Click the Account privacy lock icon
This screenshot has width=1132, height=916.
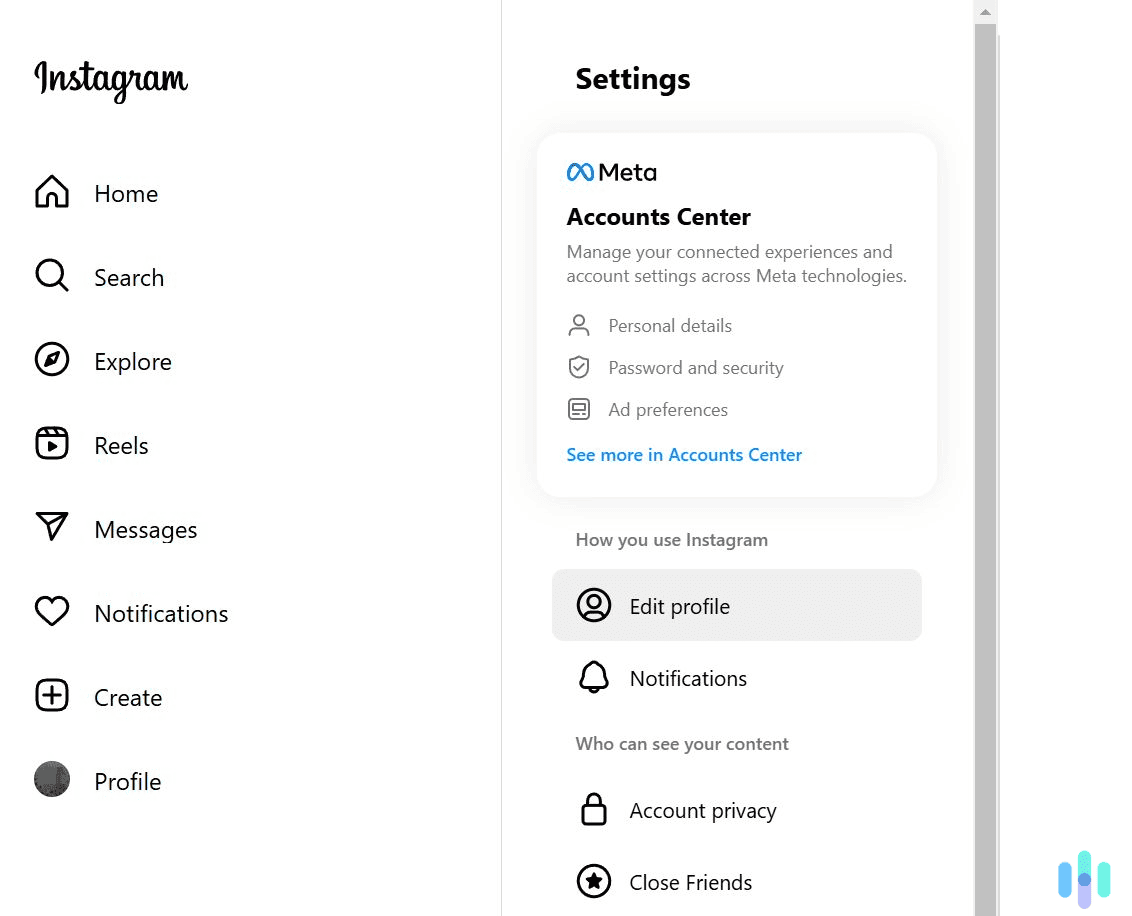pyautogui.click(x=595, y=810)
